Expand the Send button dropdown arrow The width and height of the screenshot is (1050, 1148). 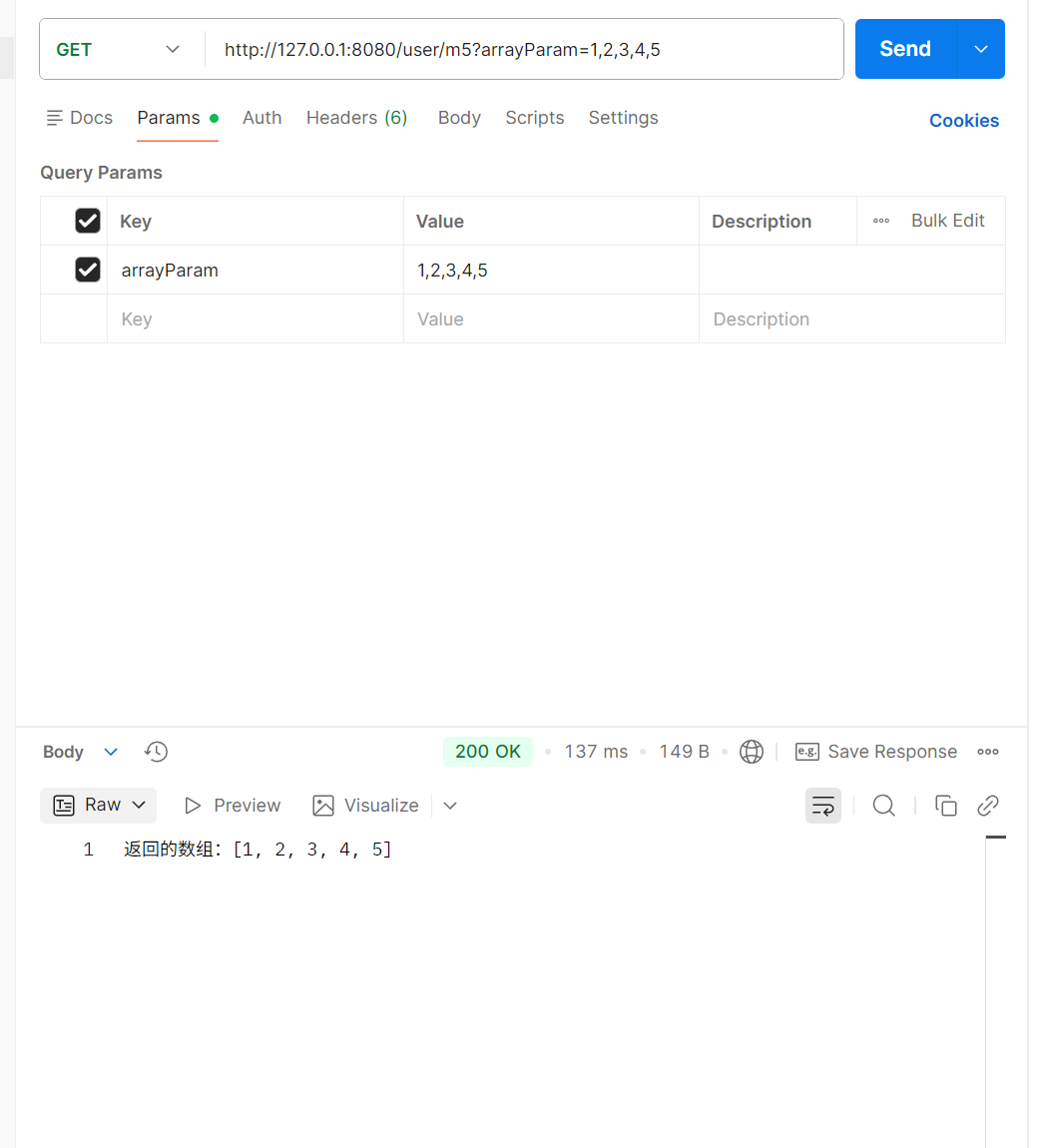pos(980,49)
